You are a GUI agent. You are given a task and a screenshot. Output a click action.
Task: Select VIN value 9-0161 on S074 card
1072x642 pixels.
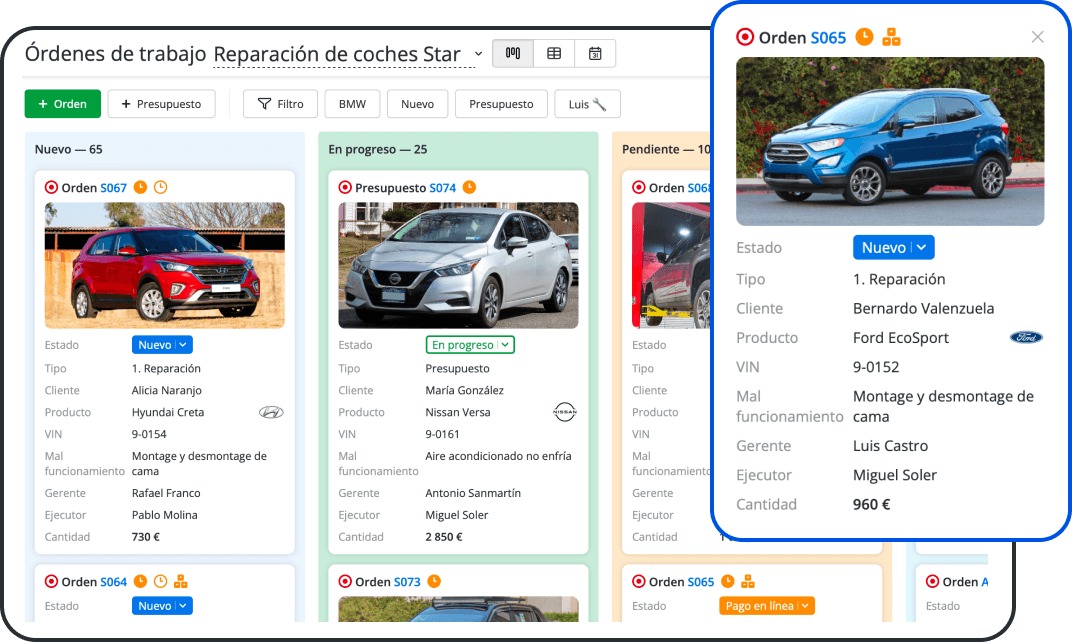[x=442, y=434]
